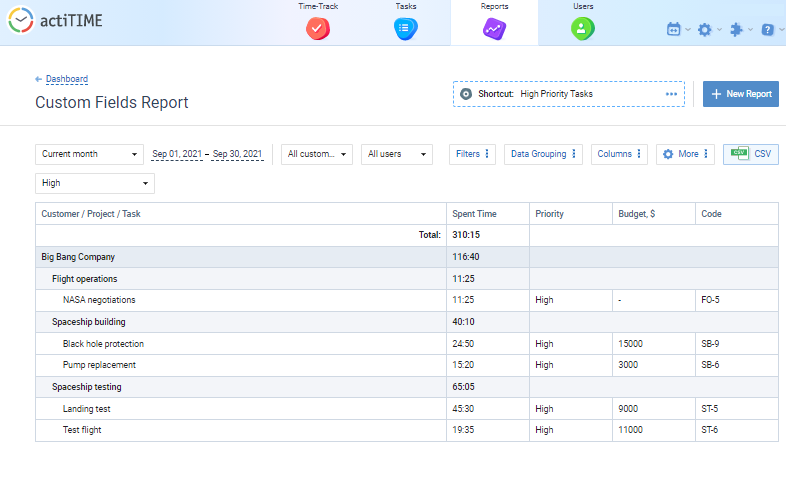Screen dimensions: 786x485
Task: Open the Reports tab
Action: pos(494,22)
